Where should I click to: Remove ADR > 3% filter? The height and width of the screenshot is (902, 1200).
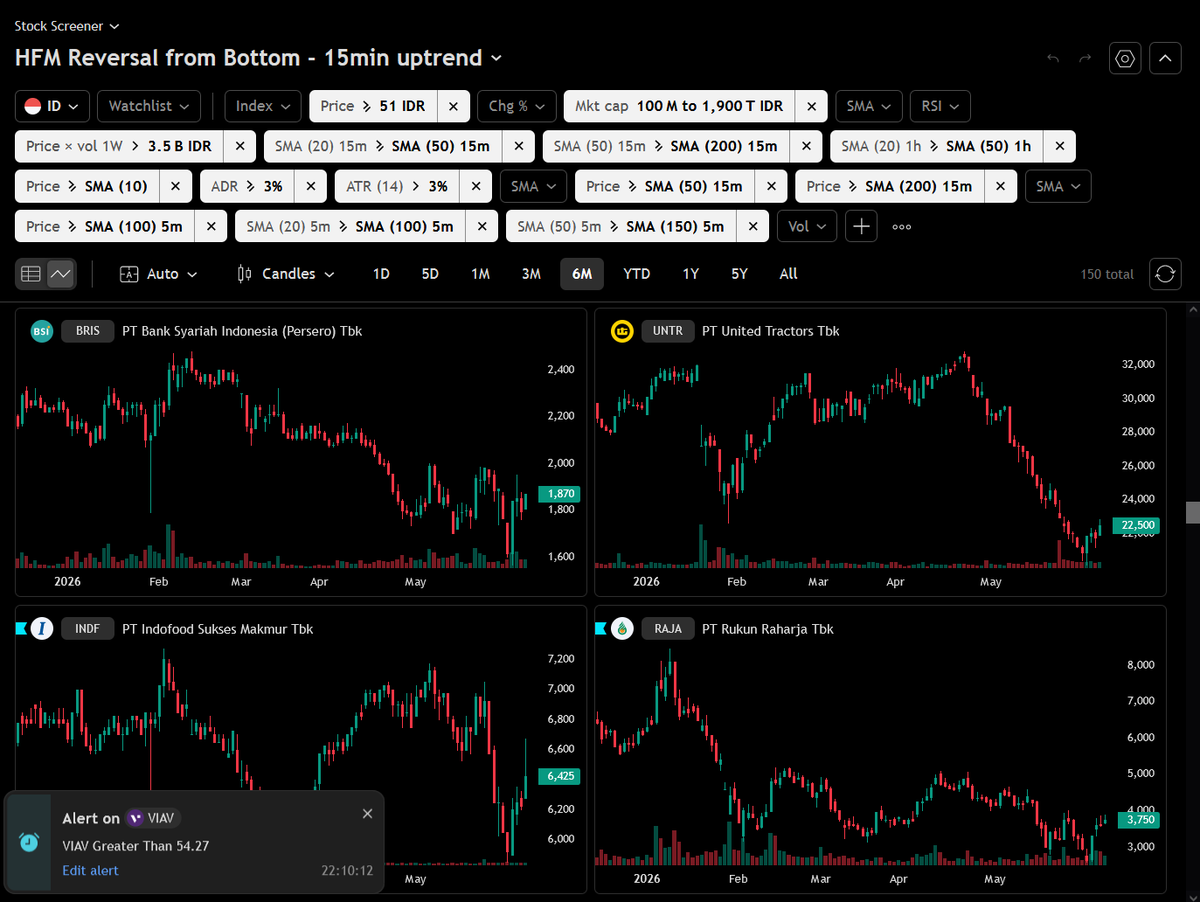click(311, 186)
